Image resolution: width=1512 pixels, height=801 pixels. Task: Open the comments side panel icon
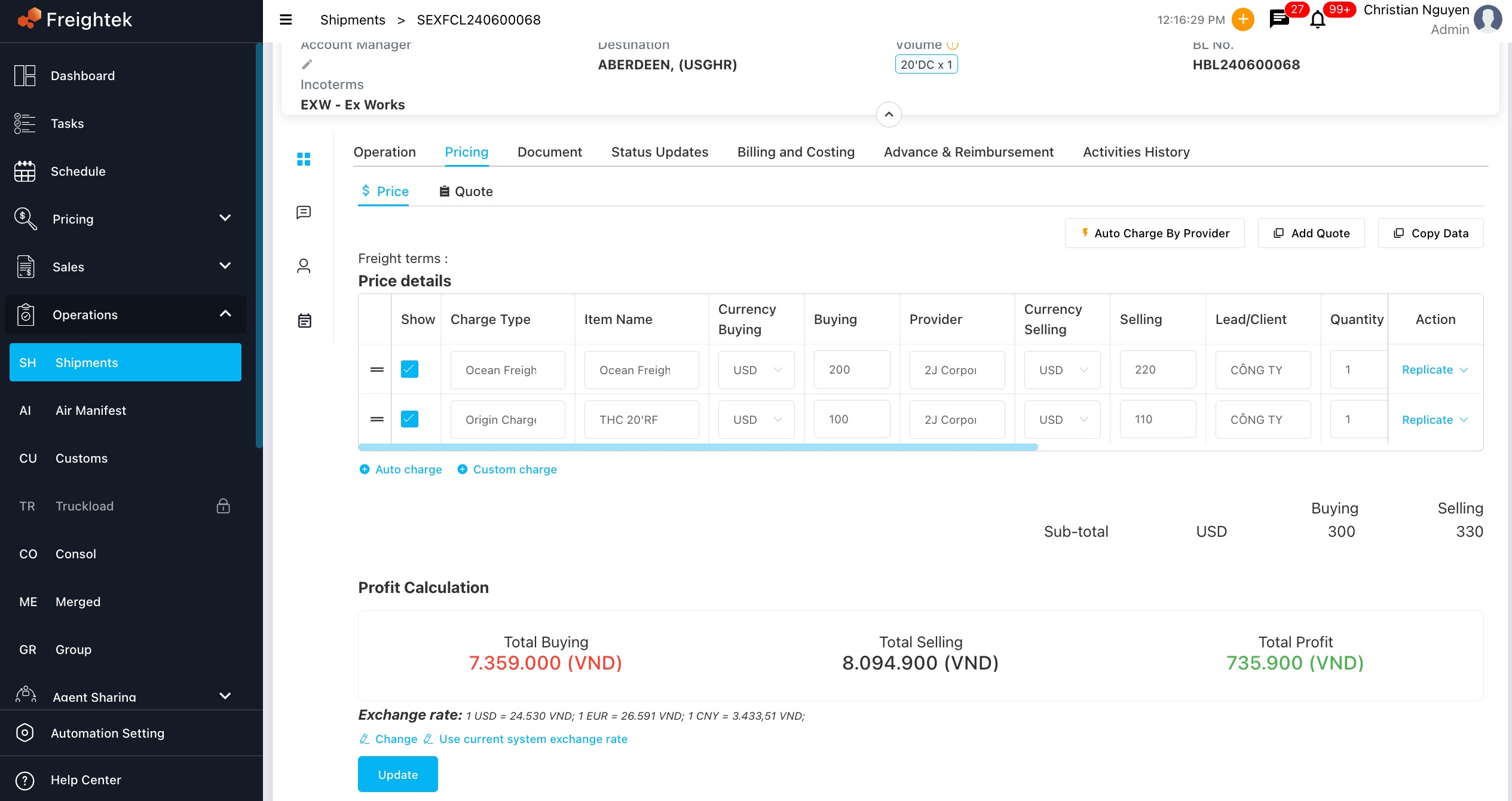(x=304, y=212)
